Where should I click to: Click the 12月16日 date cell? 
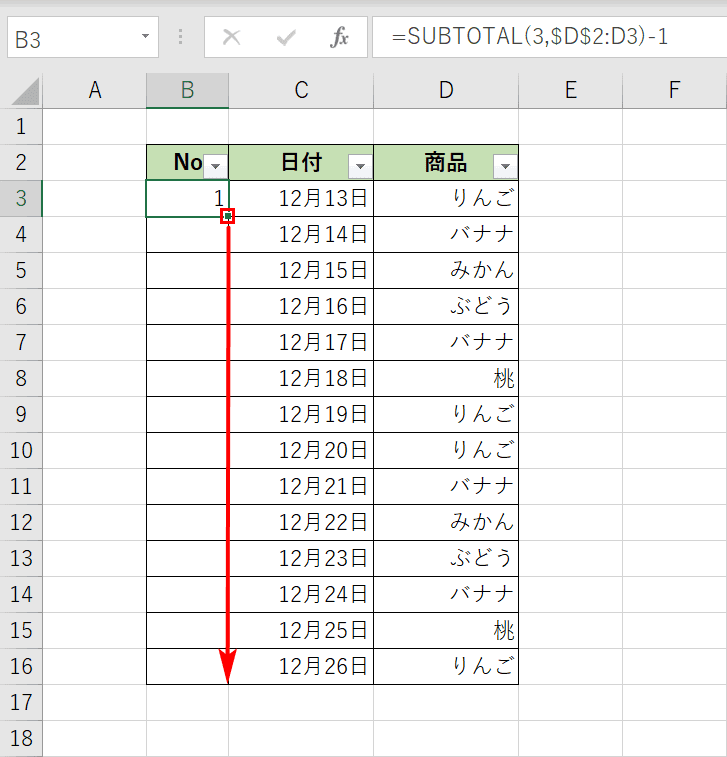[x=301, y=307]
